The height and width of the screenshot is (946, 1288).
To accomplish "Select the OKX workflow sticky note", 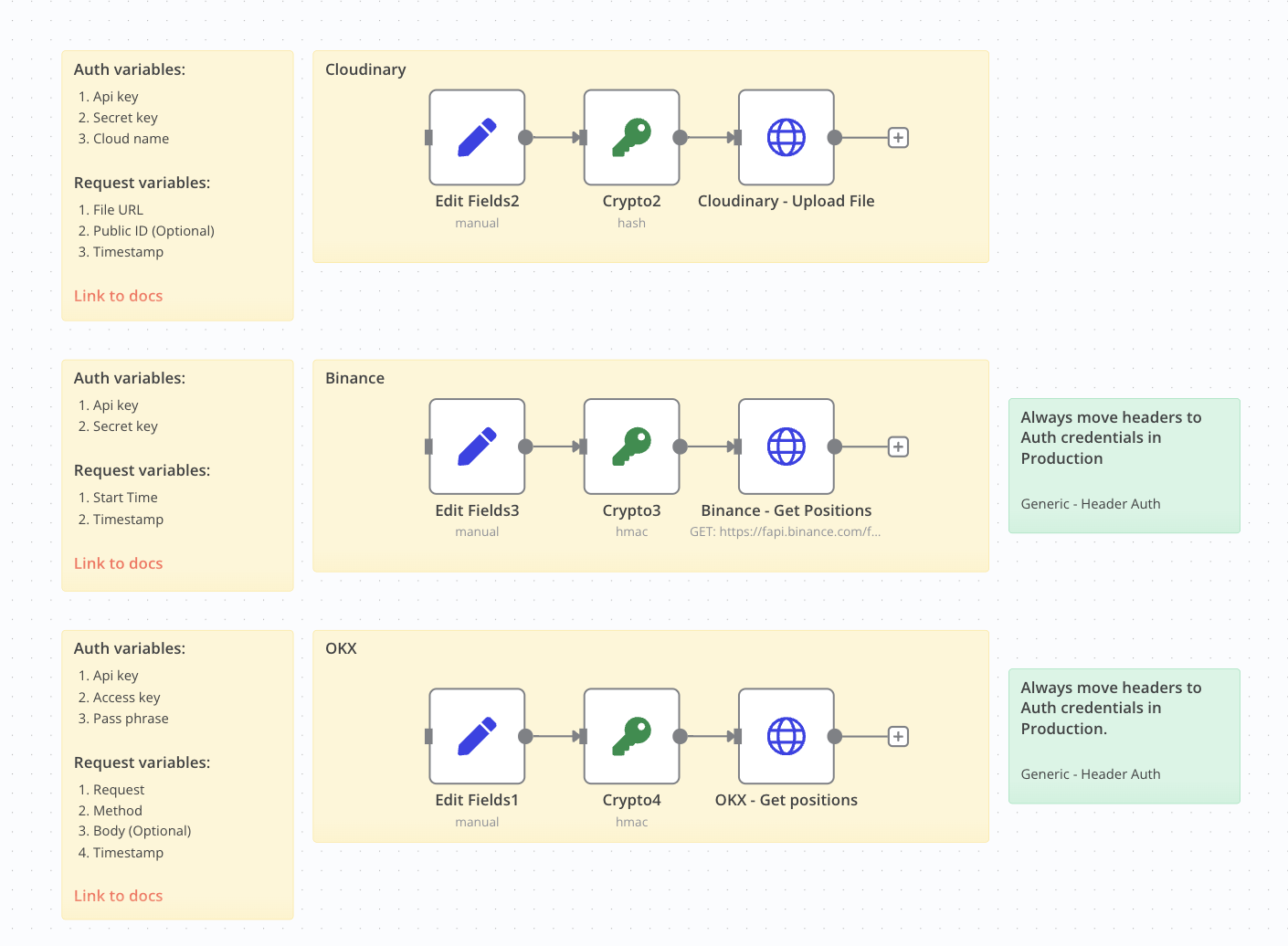I will point(340,648).
